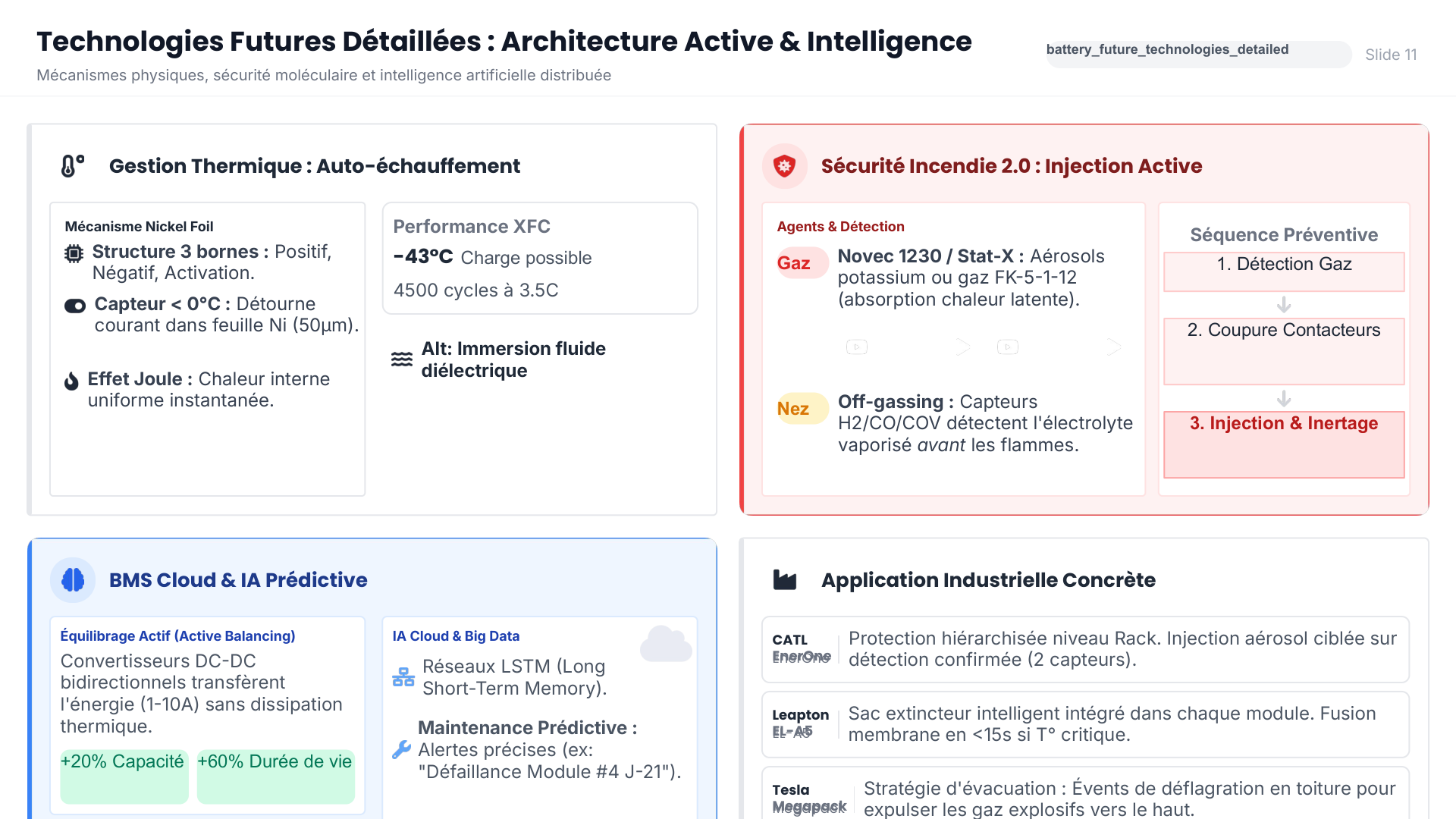Click the brain icon next to BMS Cloud
This screenshot has width=1456, height=819.
[73, 580]
